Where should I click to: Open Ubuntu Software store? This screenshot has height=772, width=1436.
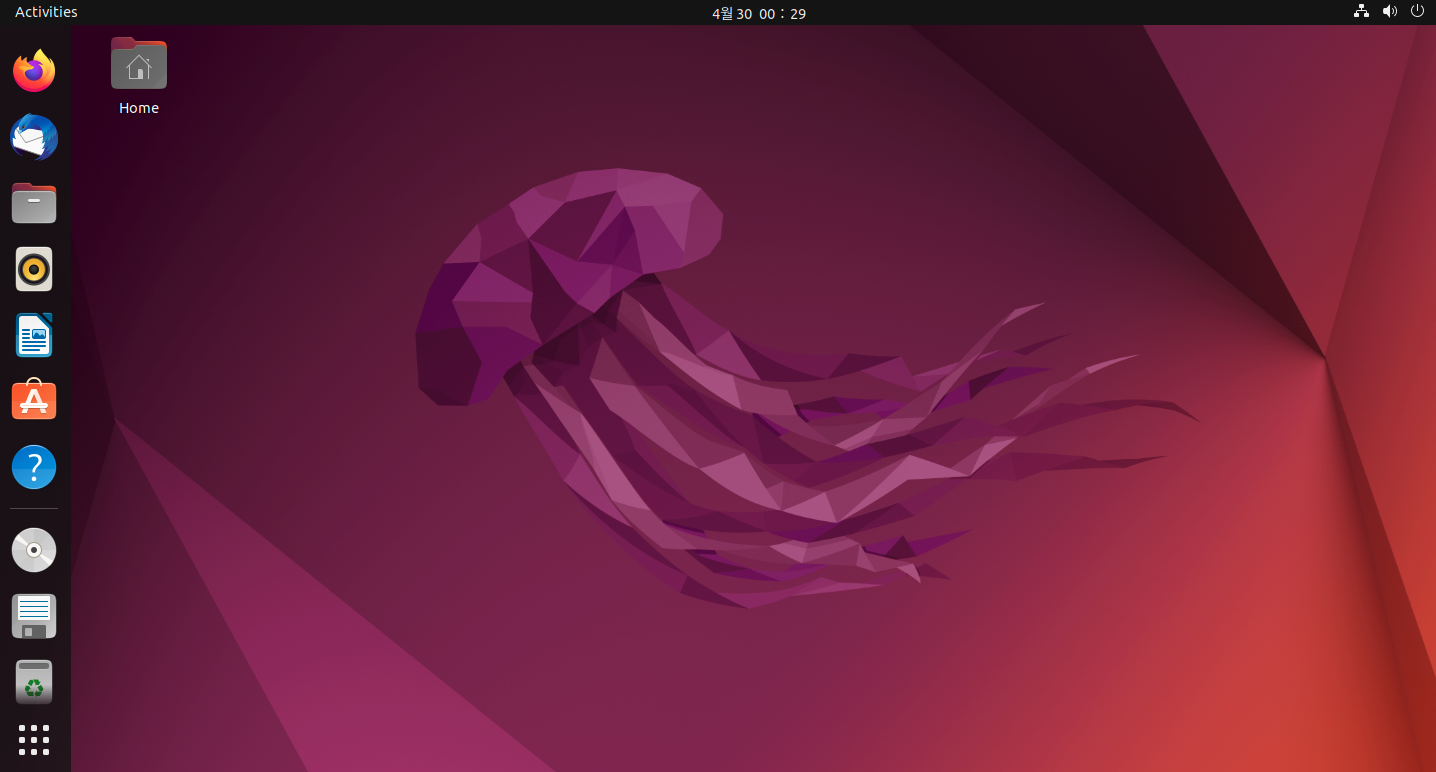34,400
